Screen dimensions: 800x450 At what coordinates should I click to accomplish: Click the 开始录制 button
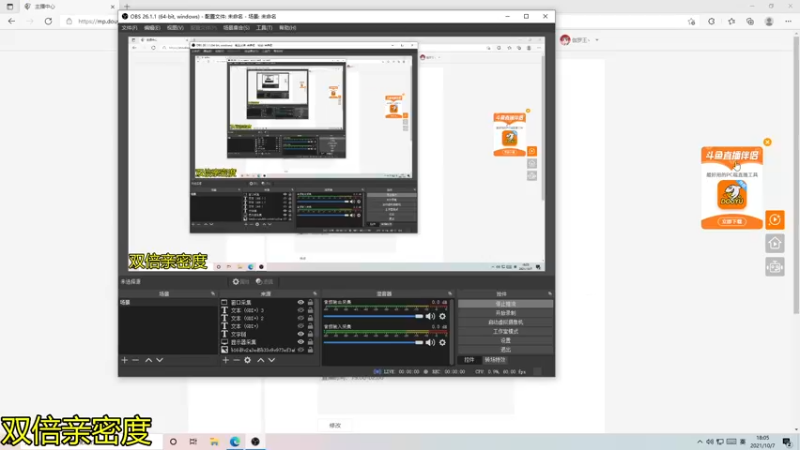(x=505, y=313)
